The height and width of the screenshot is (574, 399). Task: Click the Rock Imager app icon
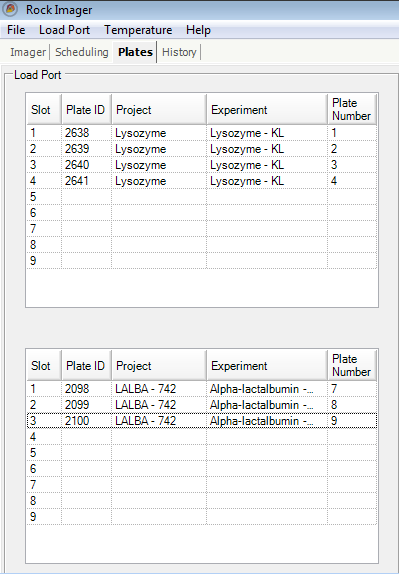point(9,9)
